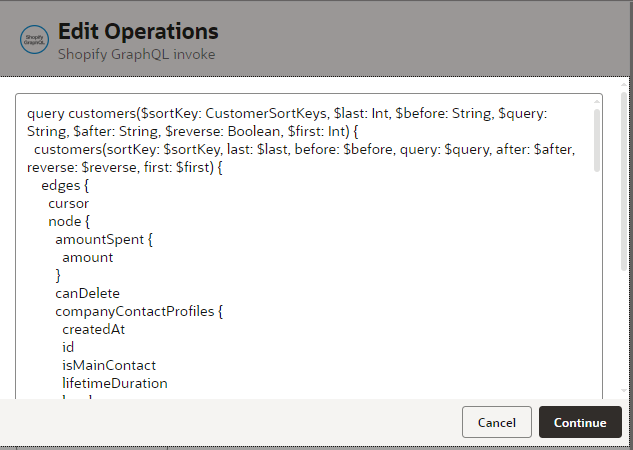Click the amountSpent field line
Image resolution: width=633 pixels, height=450 pixels.
103,239
